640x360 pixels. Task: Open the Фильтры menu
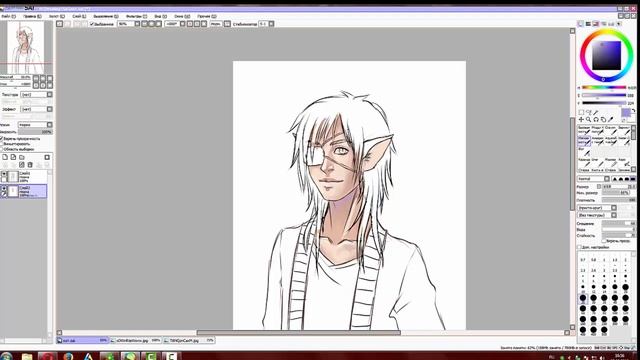click(136, 16)
